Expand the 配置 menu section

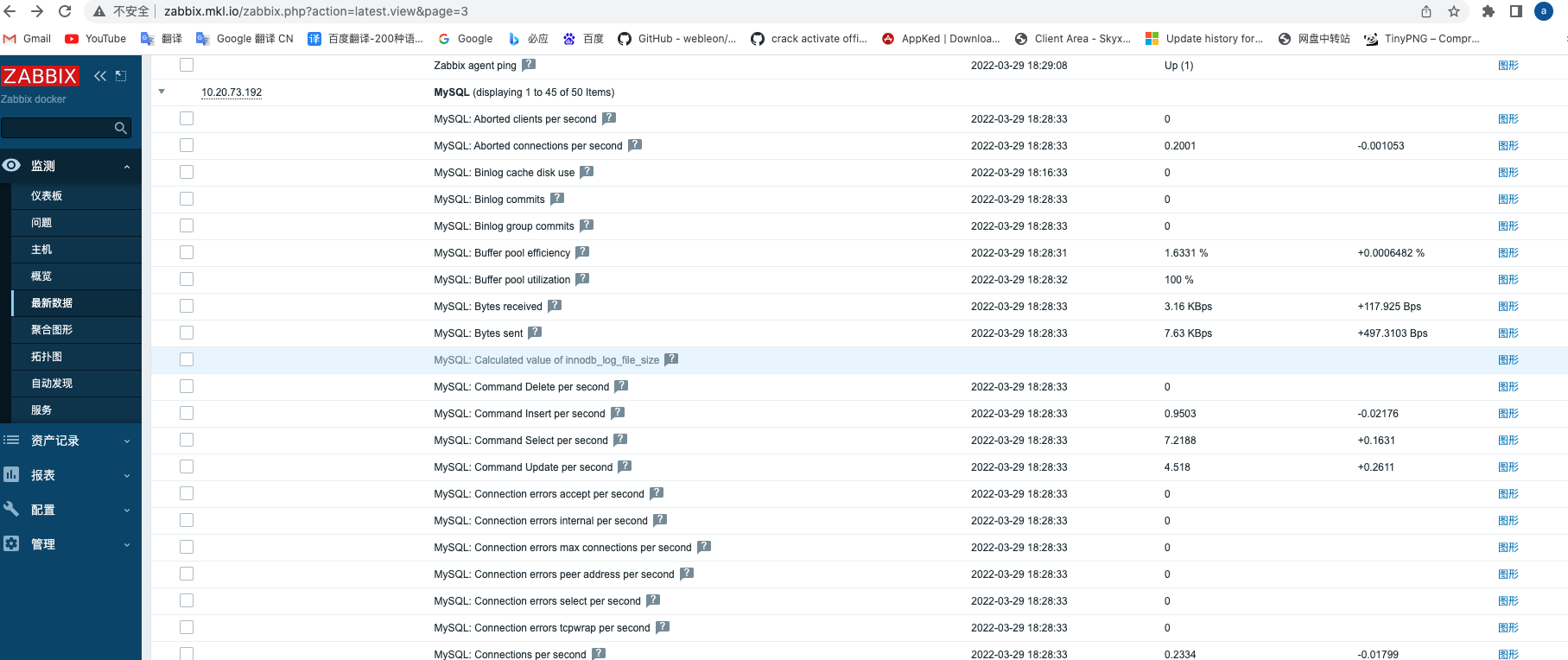[x=127, y=510]
